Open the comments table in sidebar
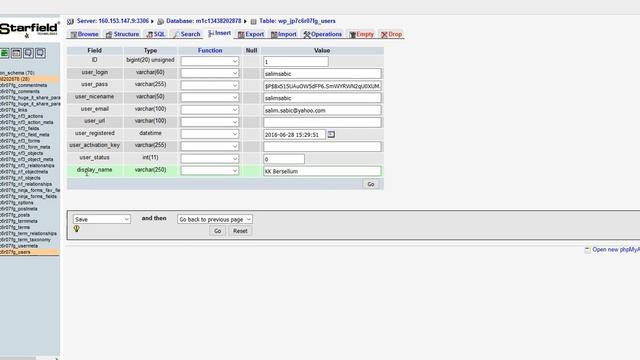The image size is (640, 360). 20,91
